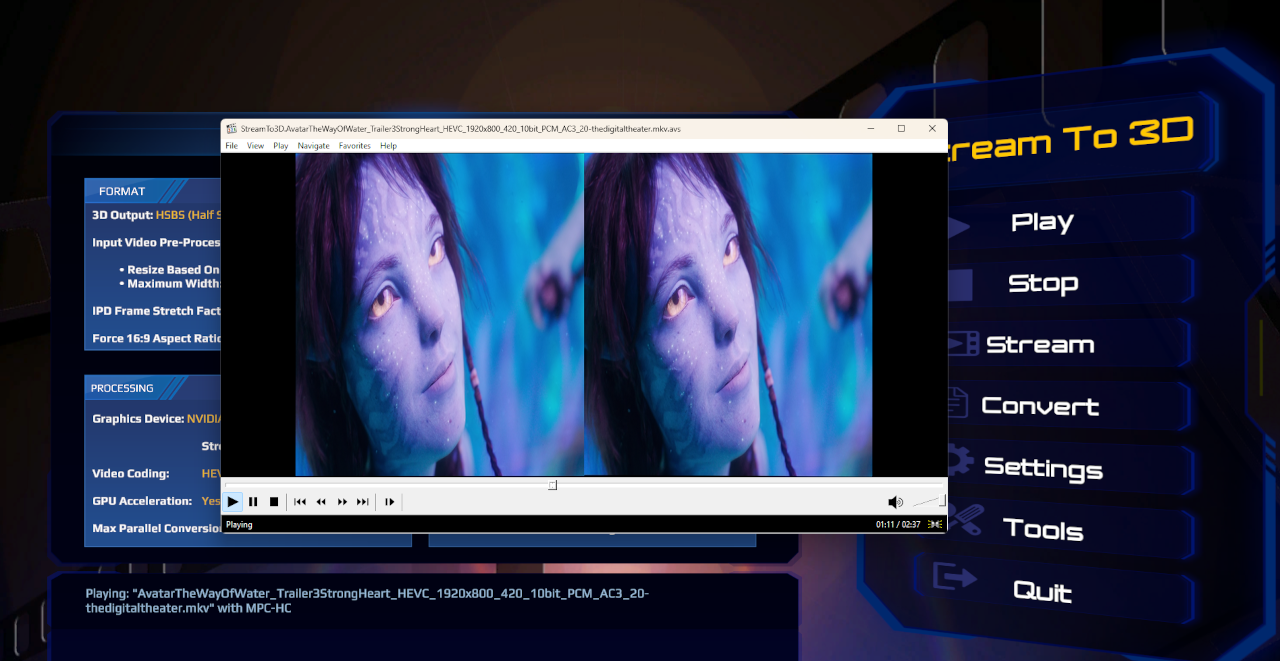Click the 'Graphics Device:' text in the PROCESSING panel
The width and height of the screenshot is (1280, 661).
click(x=138, y=419)
